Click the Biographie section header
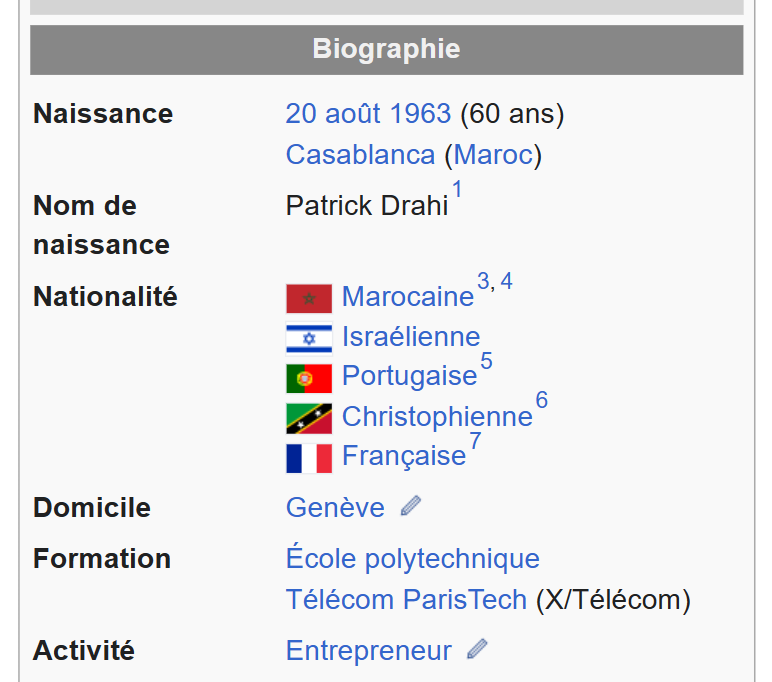 pos(386,49)
